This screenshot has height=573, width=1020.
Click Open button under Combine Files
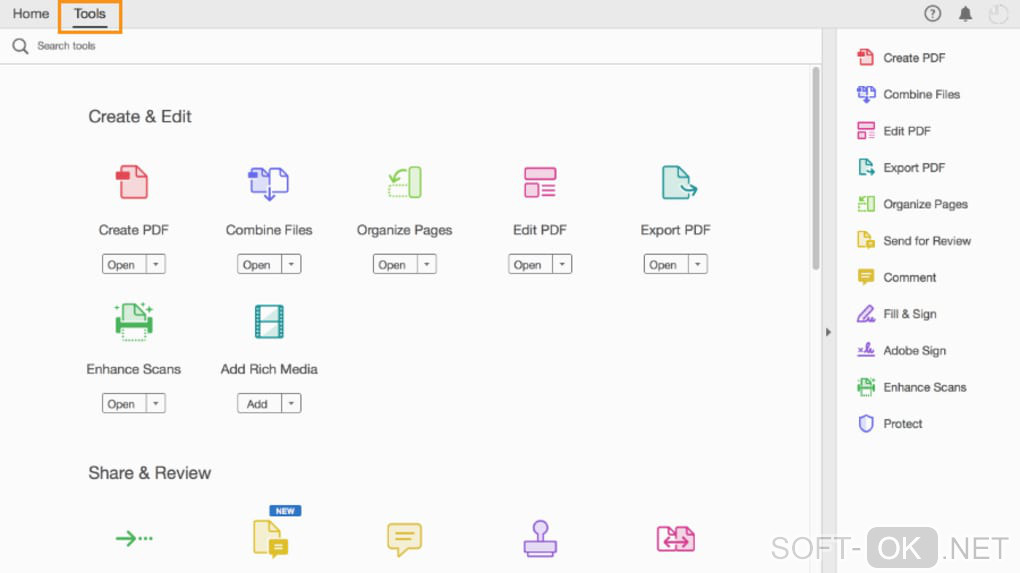[x=260, y=264]
